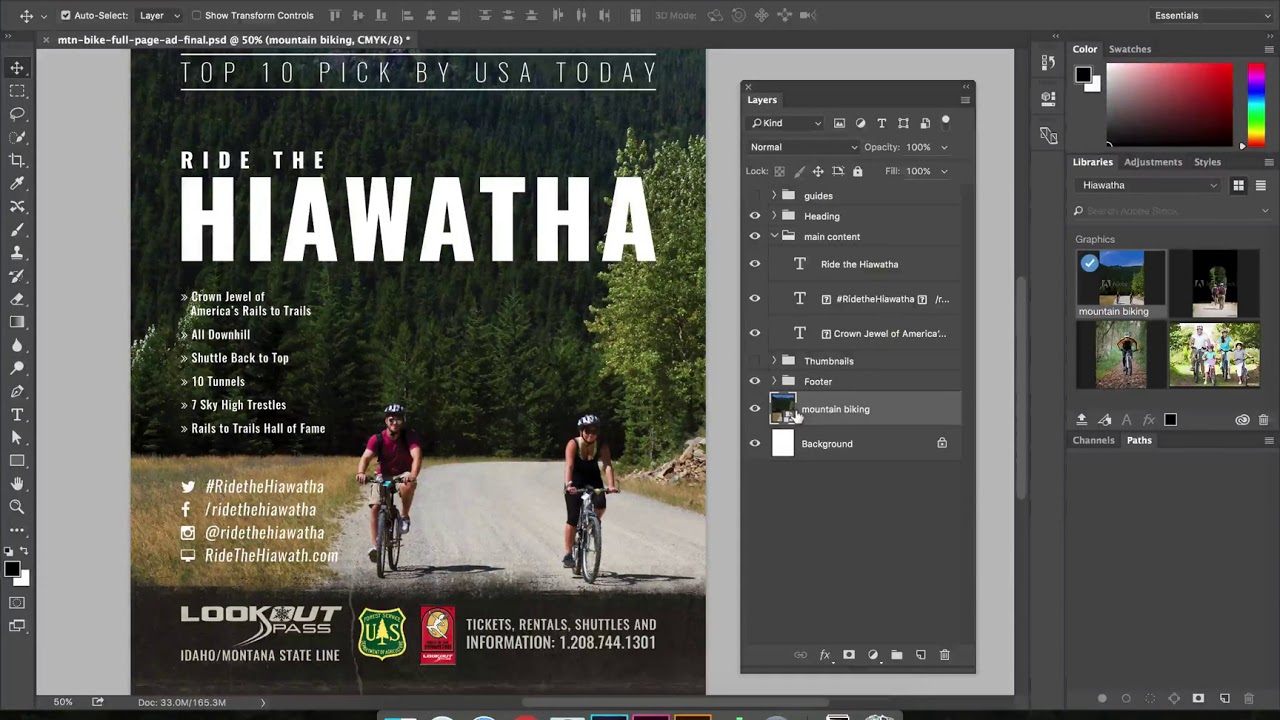Image resolution: width=1280 pixels, height=720 pixels.
Task: Switch to the Swatches tab
Action: [1130, 49]
